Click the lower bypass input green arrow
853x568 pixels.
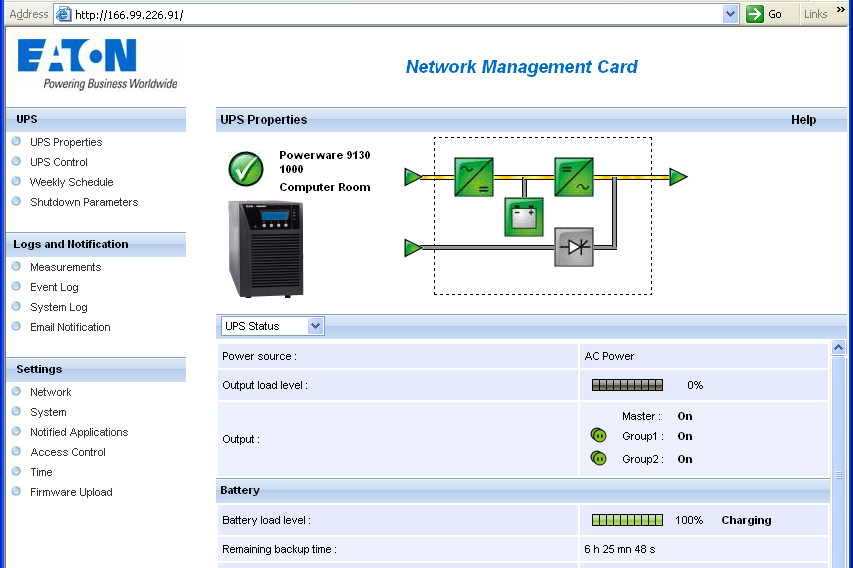pyautogui.click(x=413, y=248)
